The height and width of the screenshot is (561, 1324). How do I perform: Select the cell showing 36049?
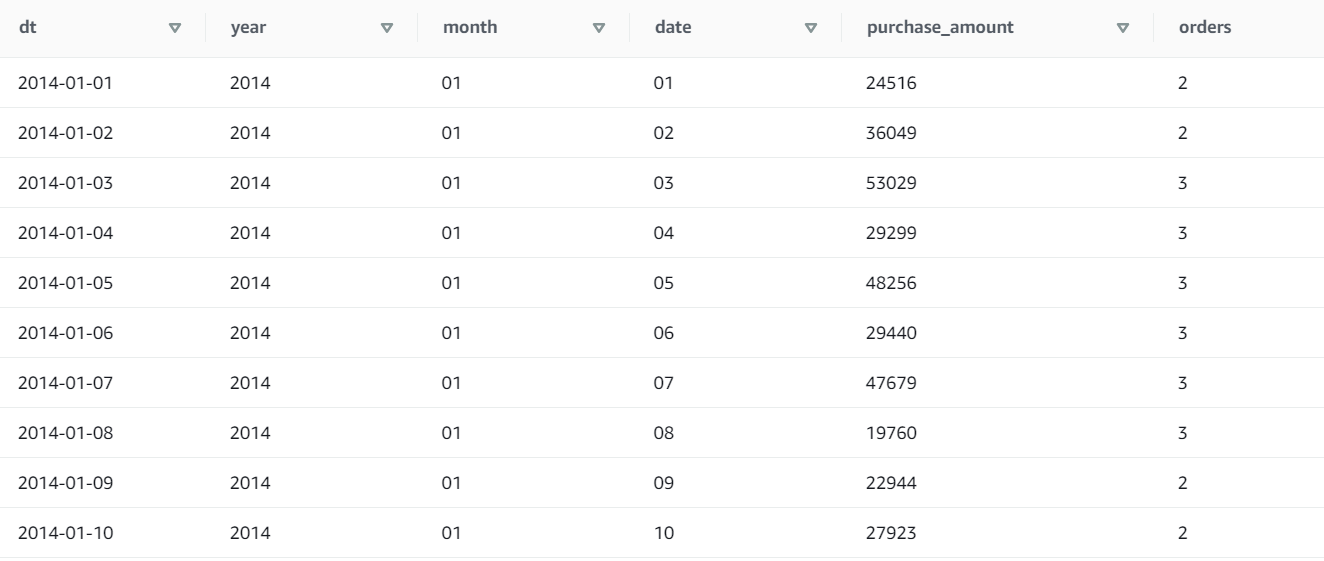tap(891, 133)
